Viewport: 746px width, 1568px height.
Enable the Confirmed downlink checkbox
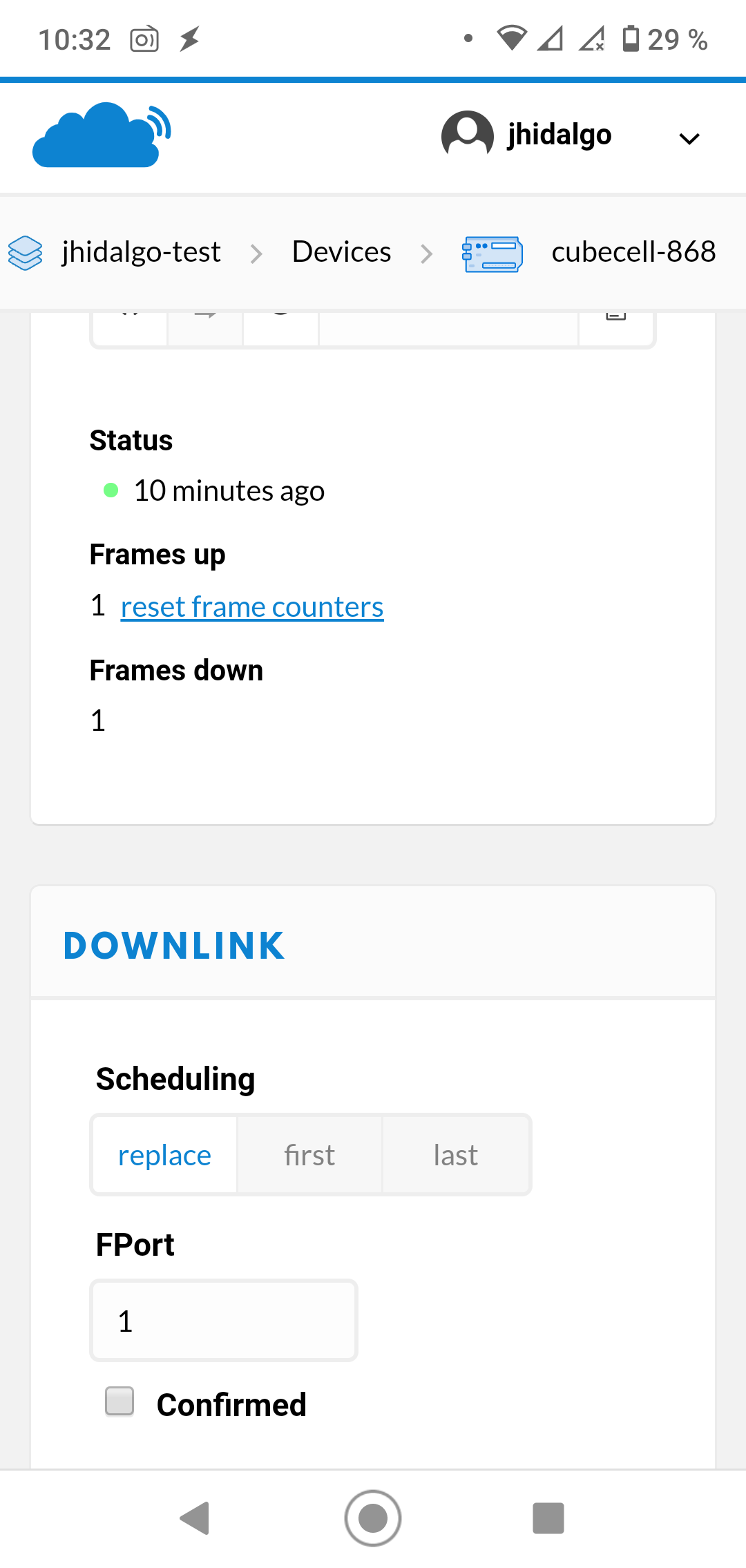(120, 1402)
